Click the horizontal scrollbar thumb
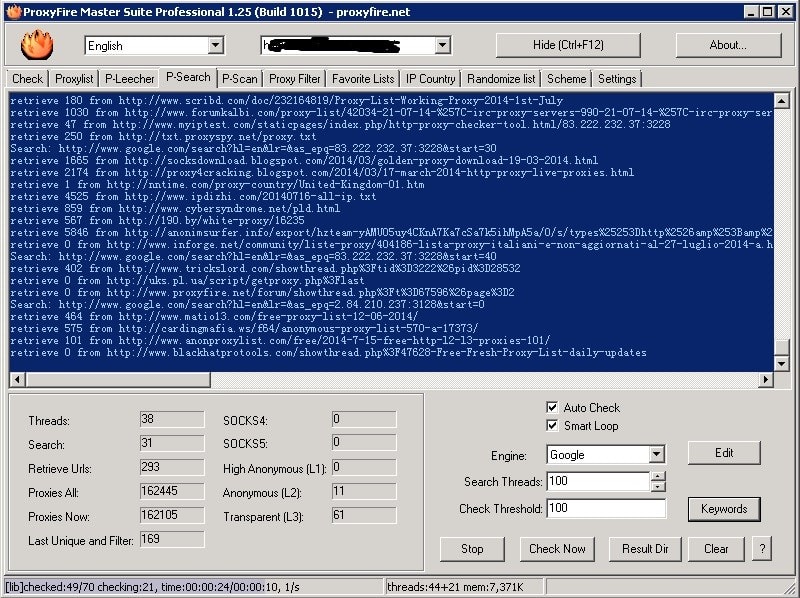 (x=118, y=379)
